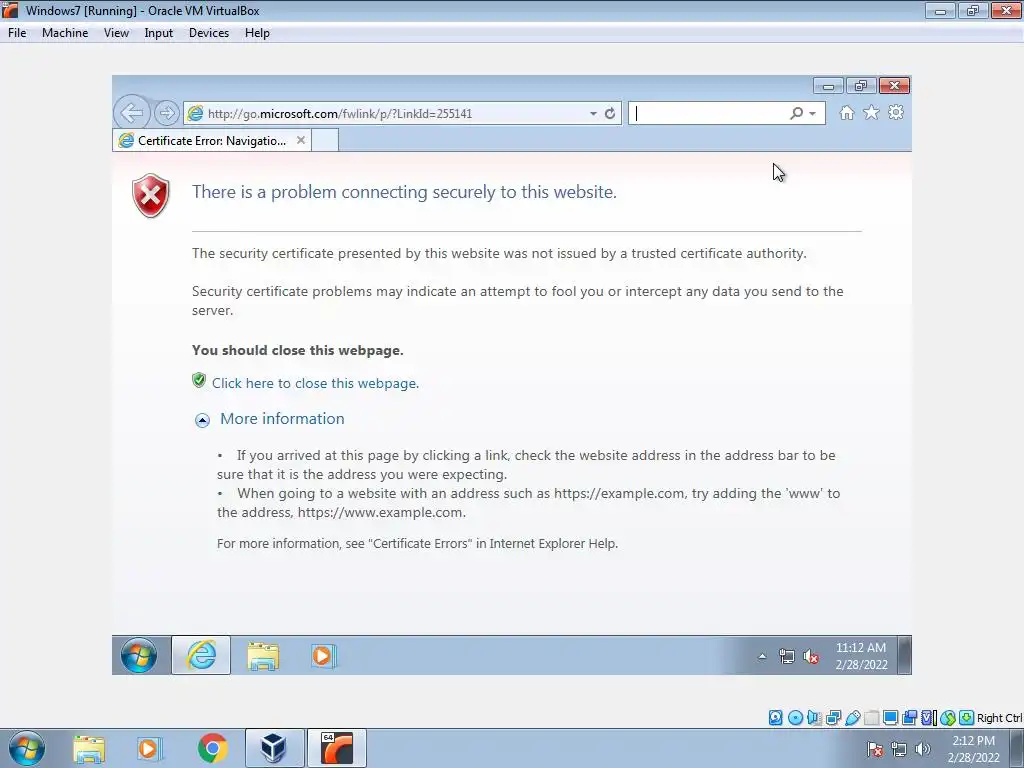Screen dimensions: 1024x768
Task: Close the Certificate Error tab
Action: pyautogui.click(x=300, y=140)
